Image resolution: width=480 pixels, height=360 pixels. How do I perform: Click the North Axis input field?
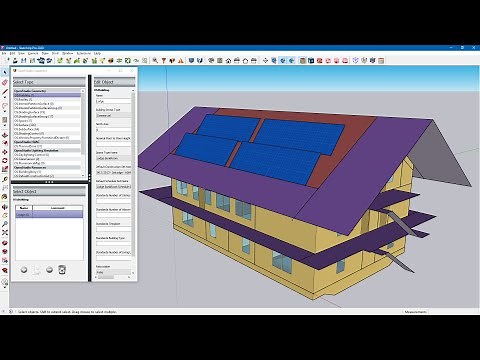(x=113, y=130)
